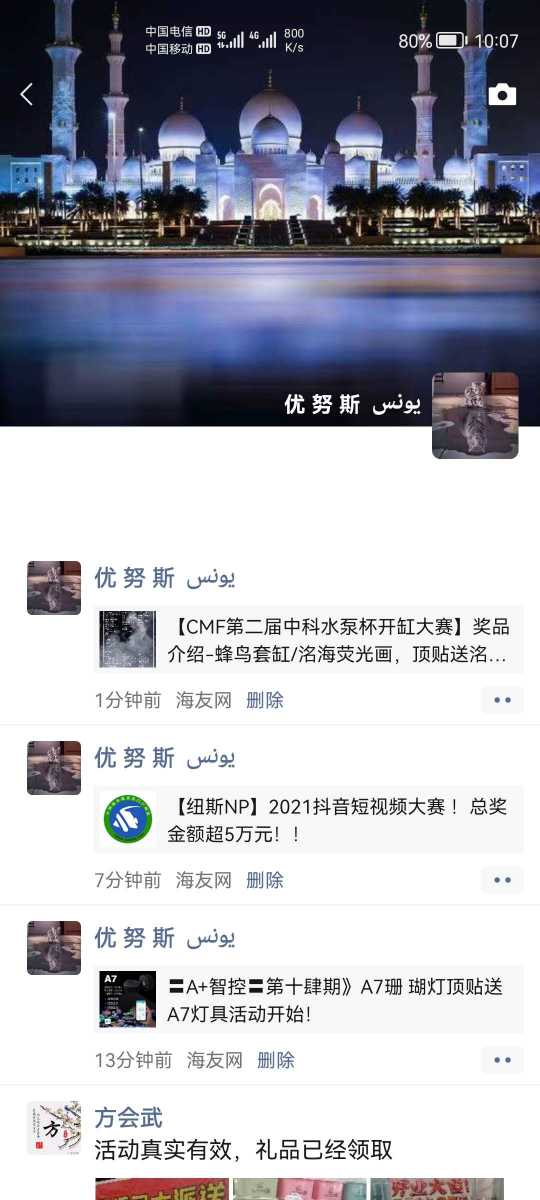540x1200 pixels.
Task: Open the A+智控 第十肆期 link
Action: coord(309,1000)
